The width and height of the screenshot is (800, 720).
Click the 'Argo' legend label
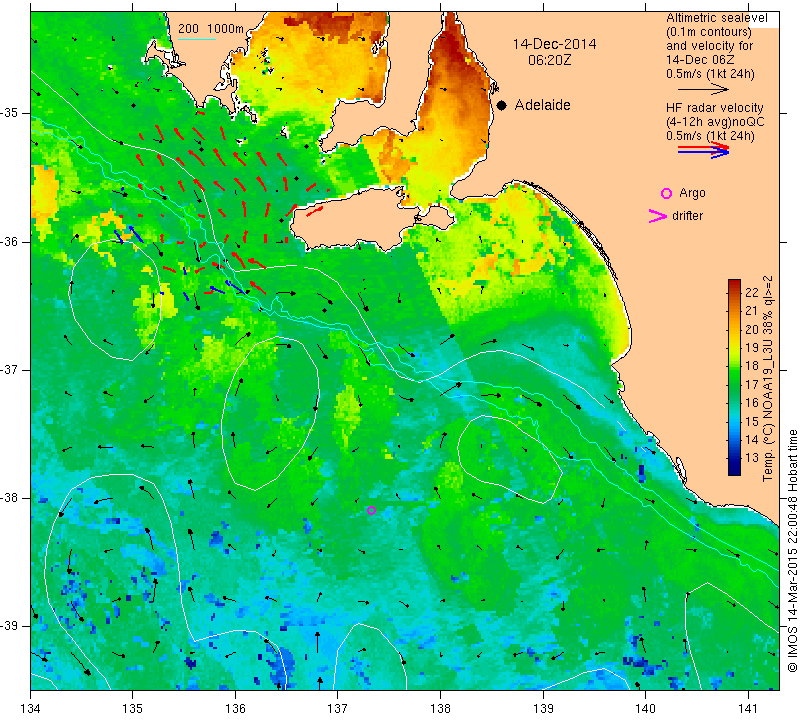[x=692, y=193]
